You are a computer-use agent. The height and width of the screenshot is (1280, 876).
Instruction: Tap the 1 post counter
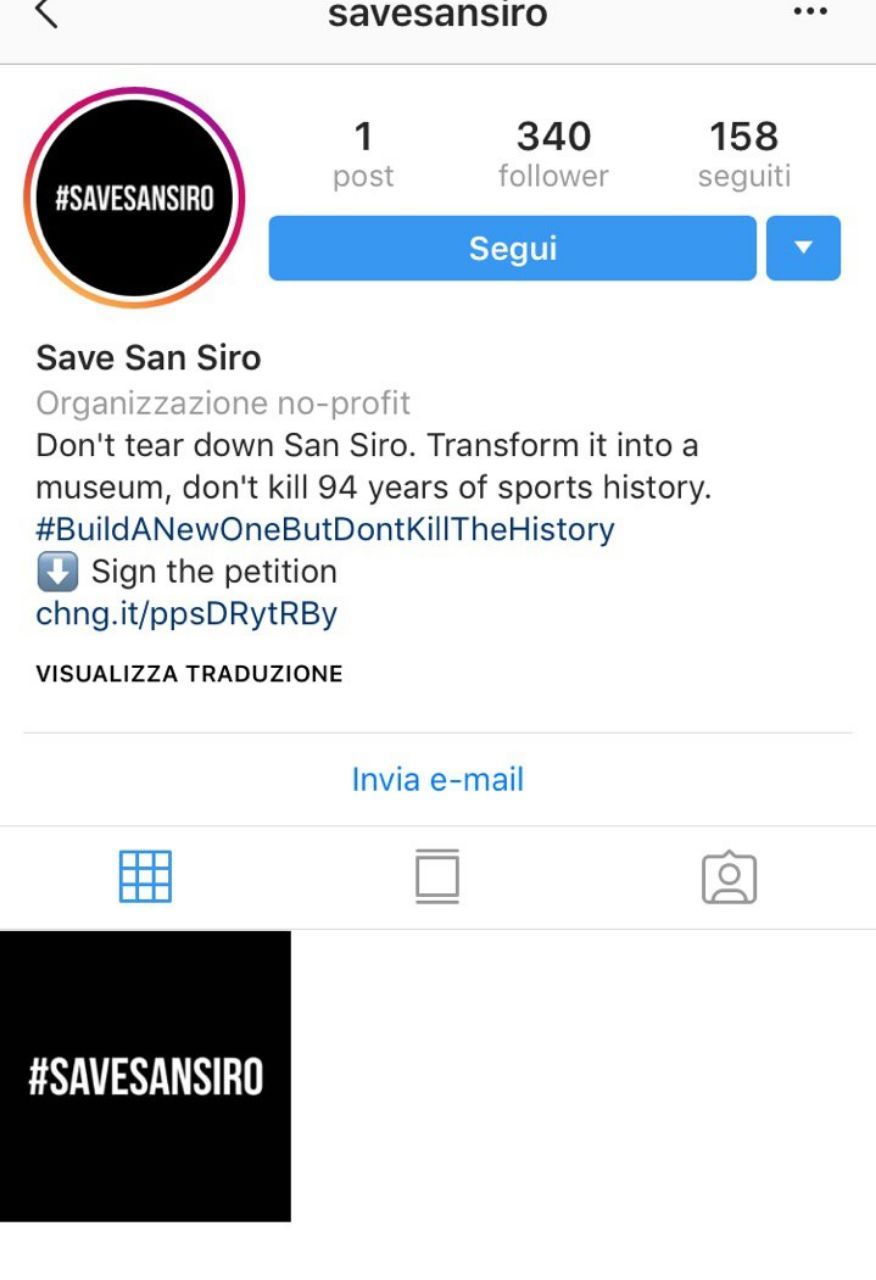[x=363, y=155]
